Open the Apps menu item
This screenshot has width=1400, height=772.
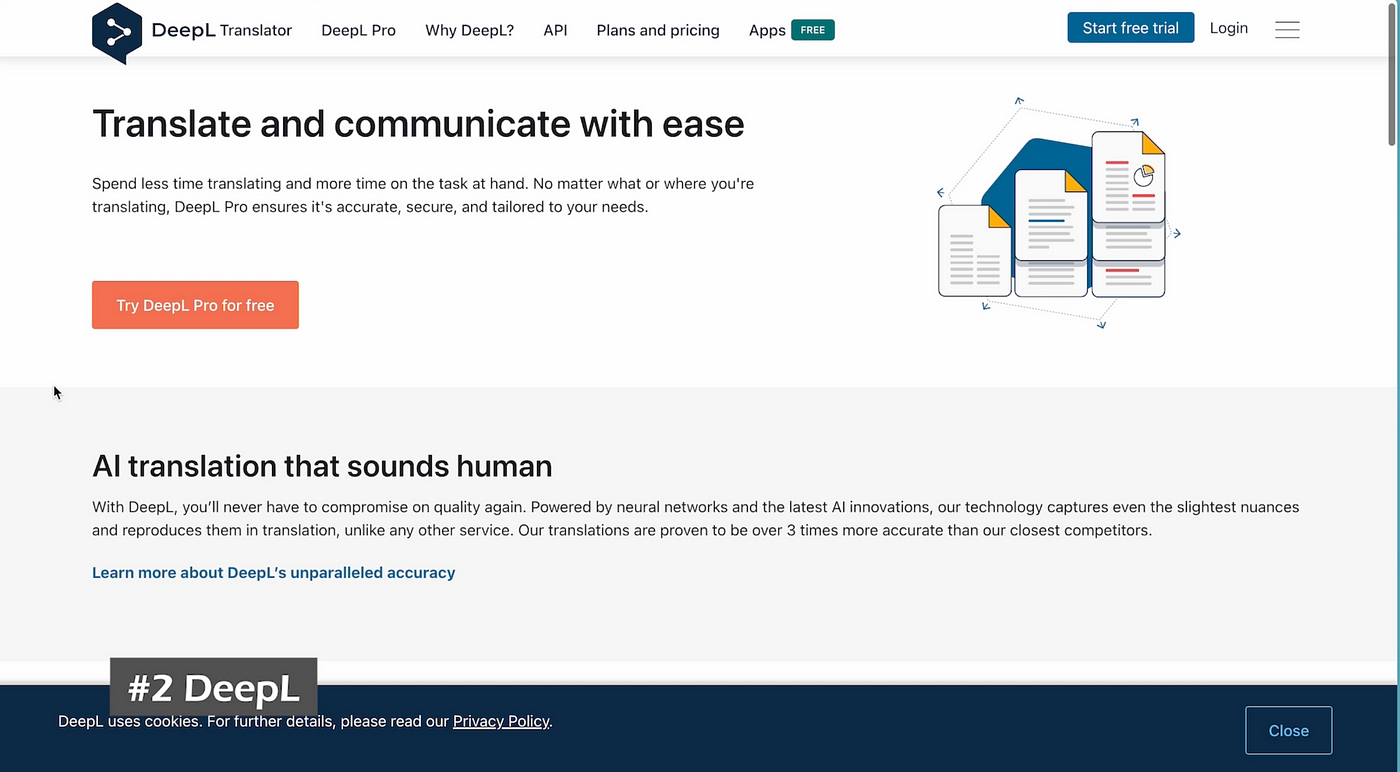[x=767, y=30]
